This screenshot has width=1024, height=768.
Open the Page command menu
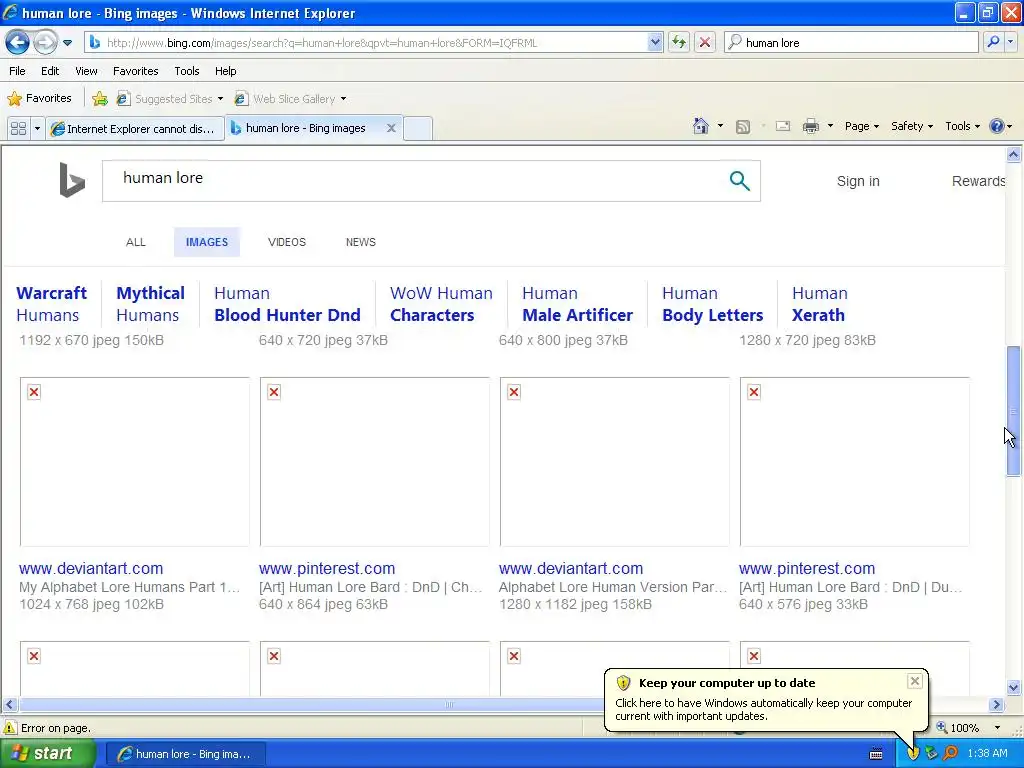point(861,126)
